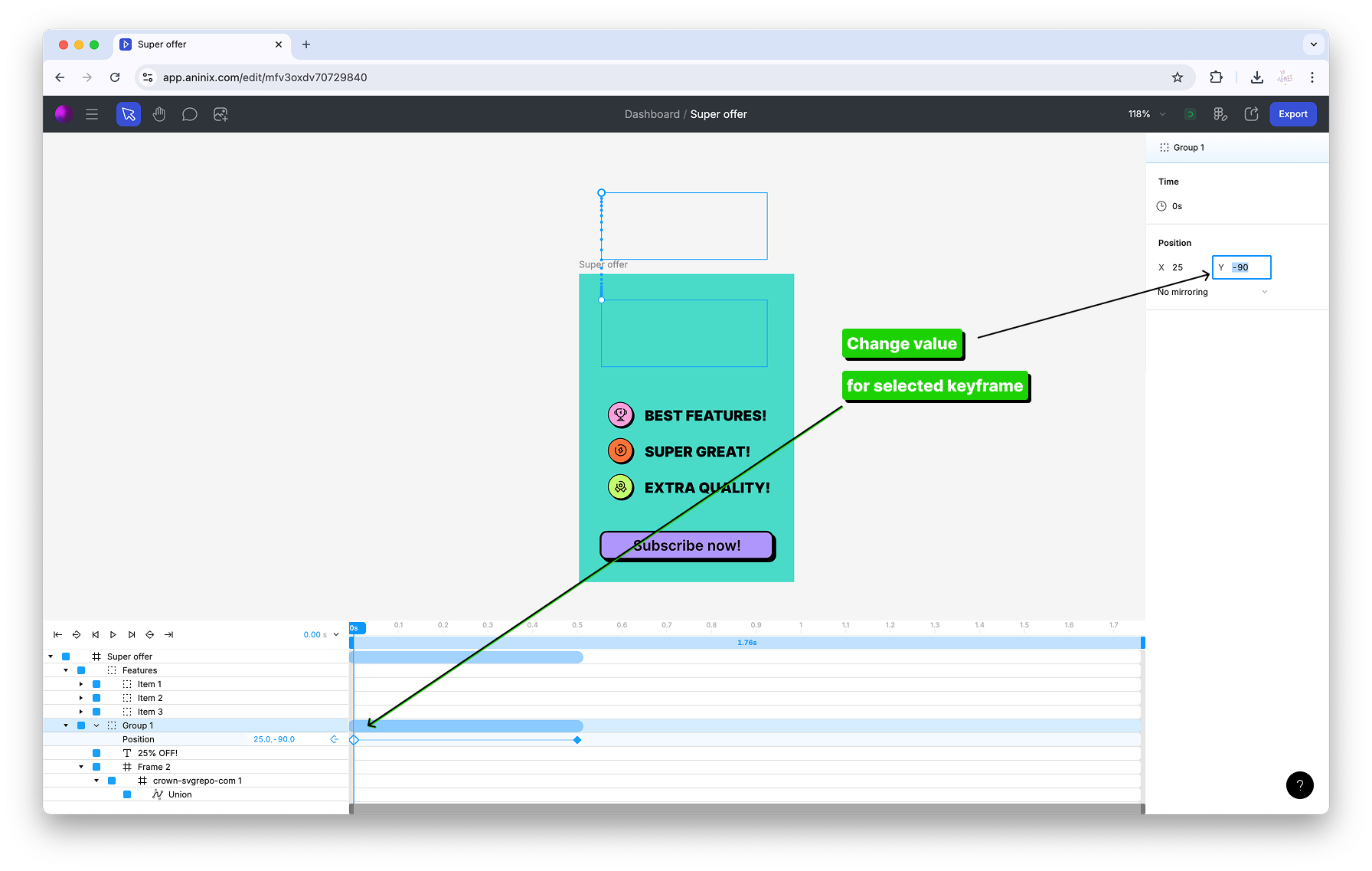
Task: Reload the browser page
Action: tap(115, 77)
